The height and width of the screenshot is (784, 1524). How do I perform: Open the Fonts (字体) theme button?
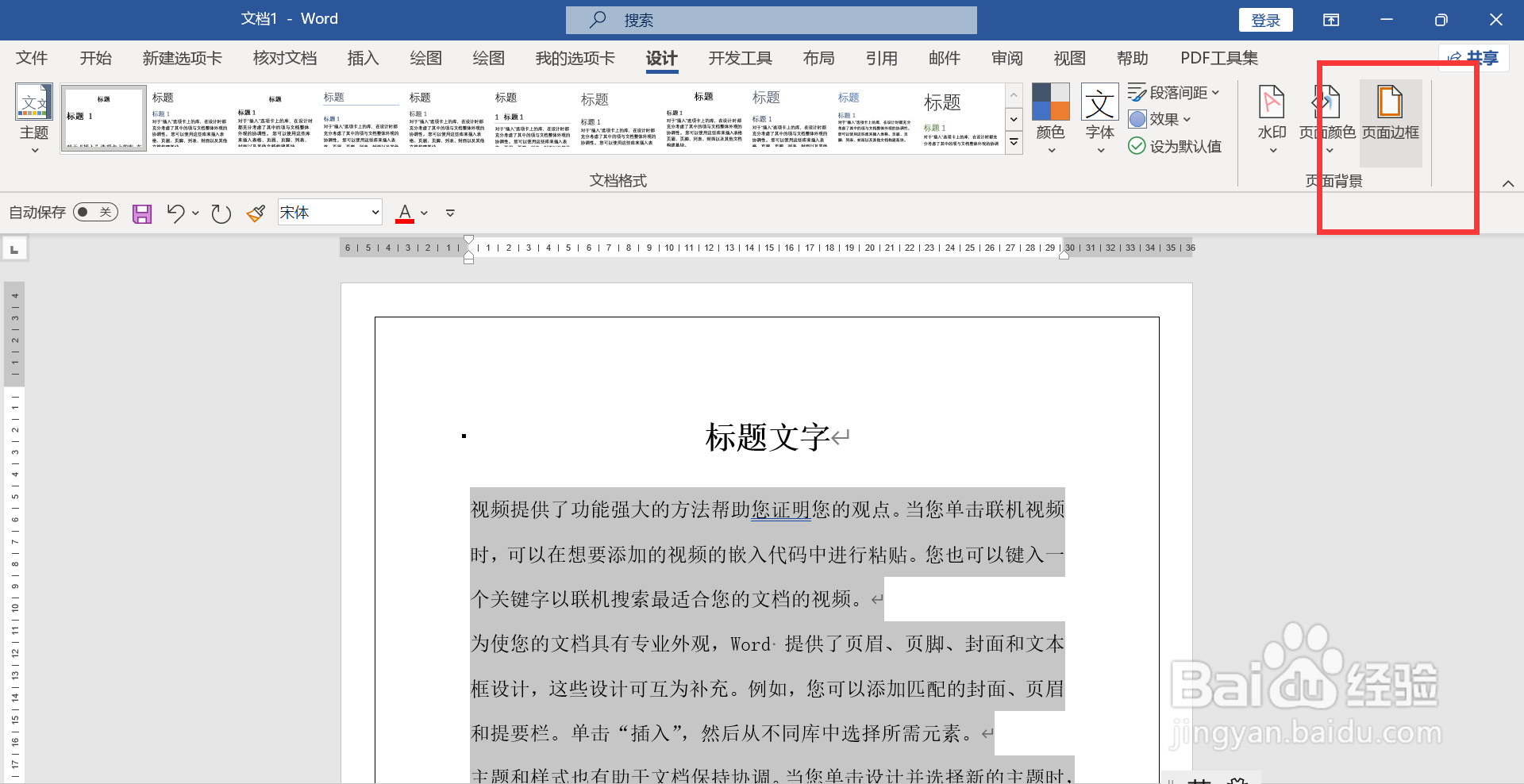(1100, 119)
